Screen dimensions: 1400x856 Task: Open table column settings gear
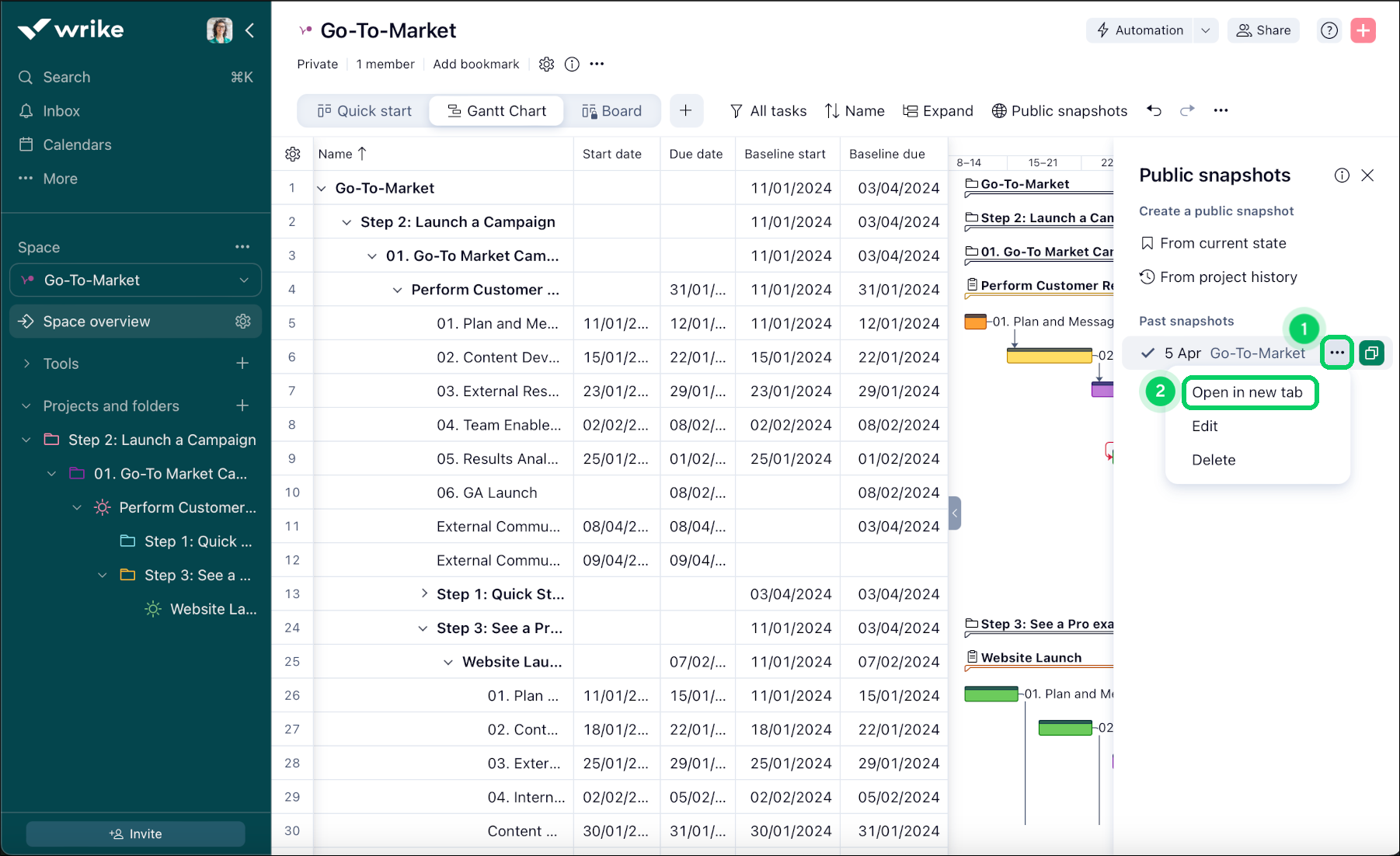293,154
